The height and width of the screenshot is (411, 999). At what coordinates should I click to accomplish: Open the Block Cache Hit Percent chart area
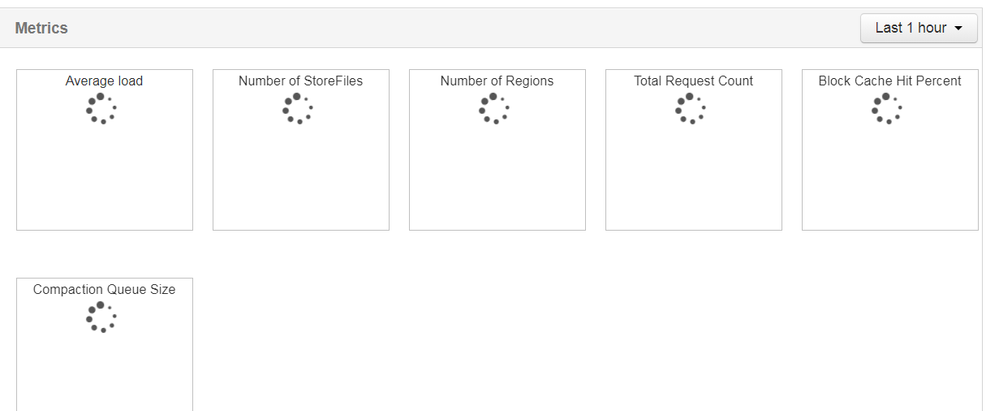(889, 180)
